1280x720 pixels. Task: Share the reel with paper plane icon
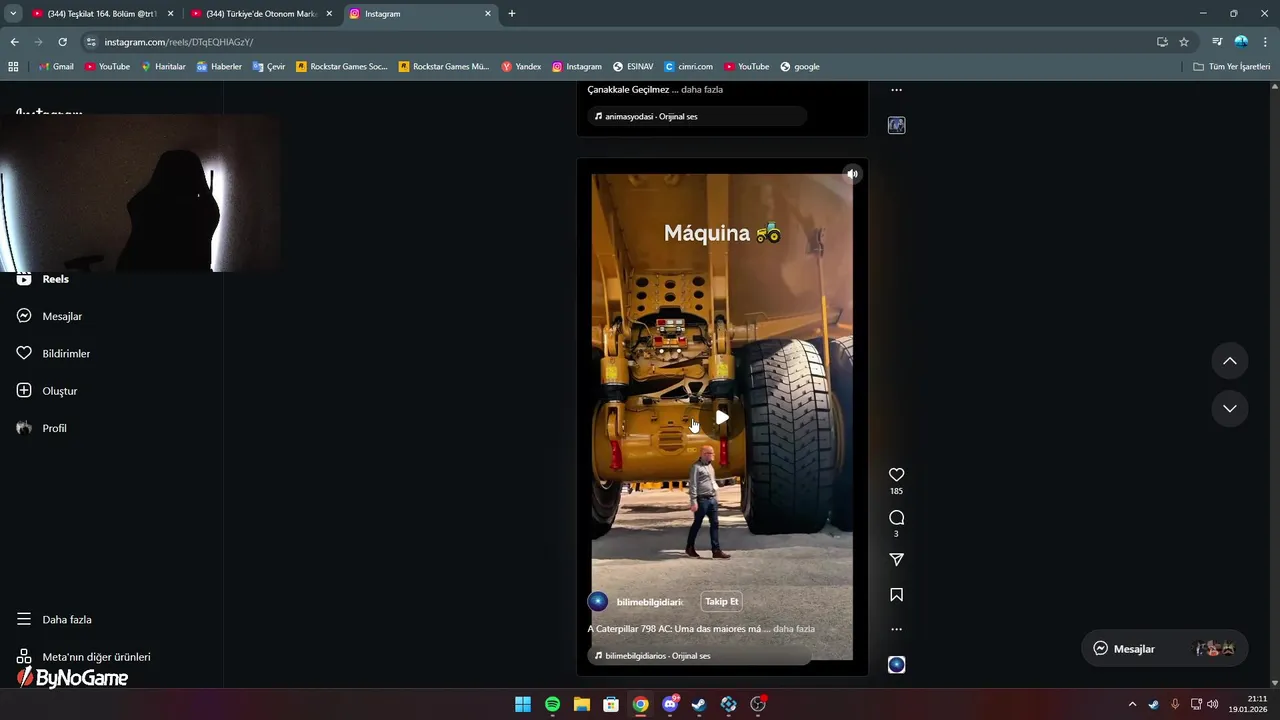[x=896, y=560]
